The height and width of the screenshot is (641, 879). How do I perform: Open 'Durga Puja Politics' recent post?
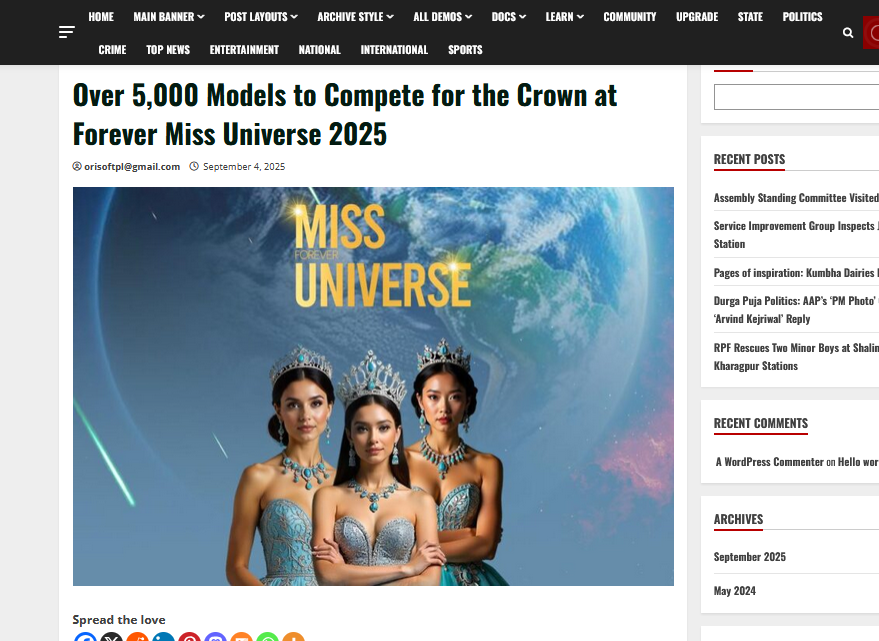pos(796,310)
